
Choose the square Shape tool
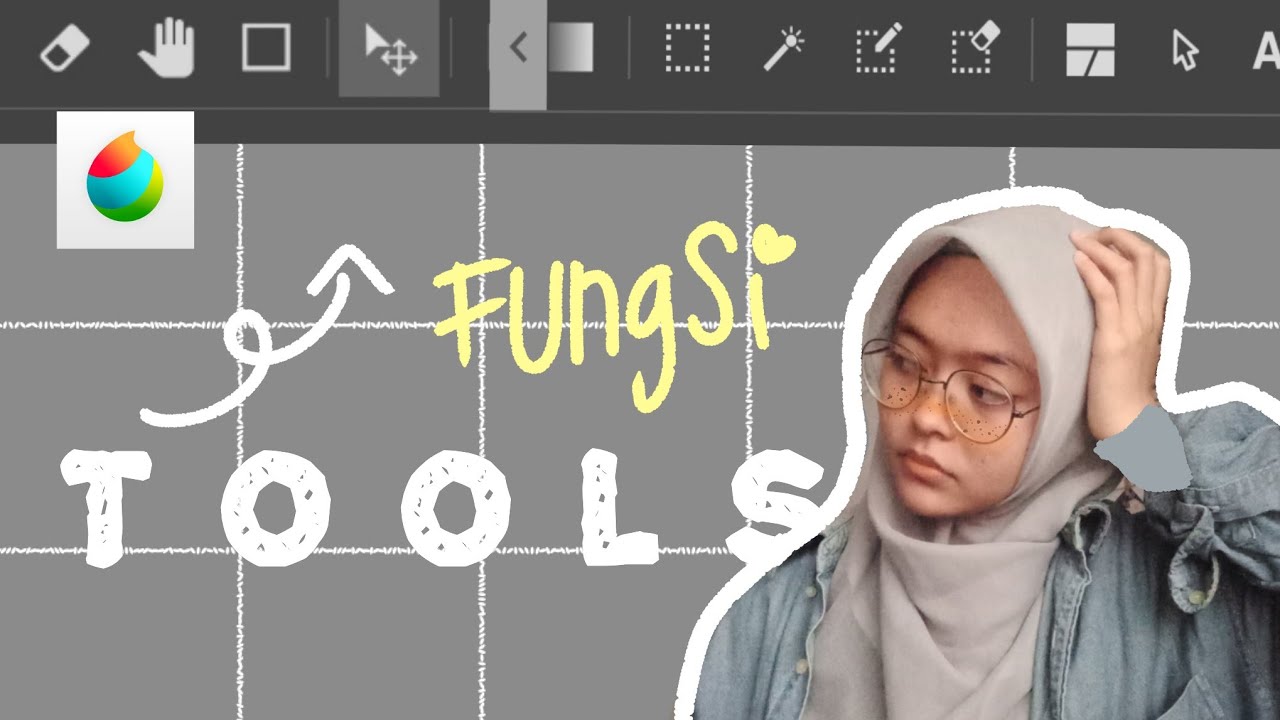[x=266, y=48]
